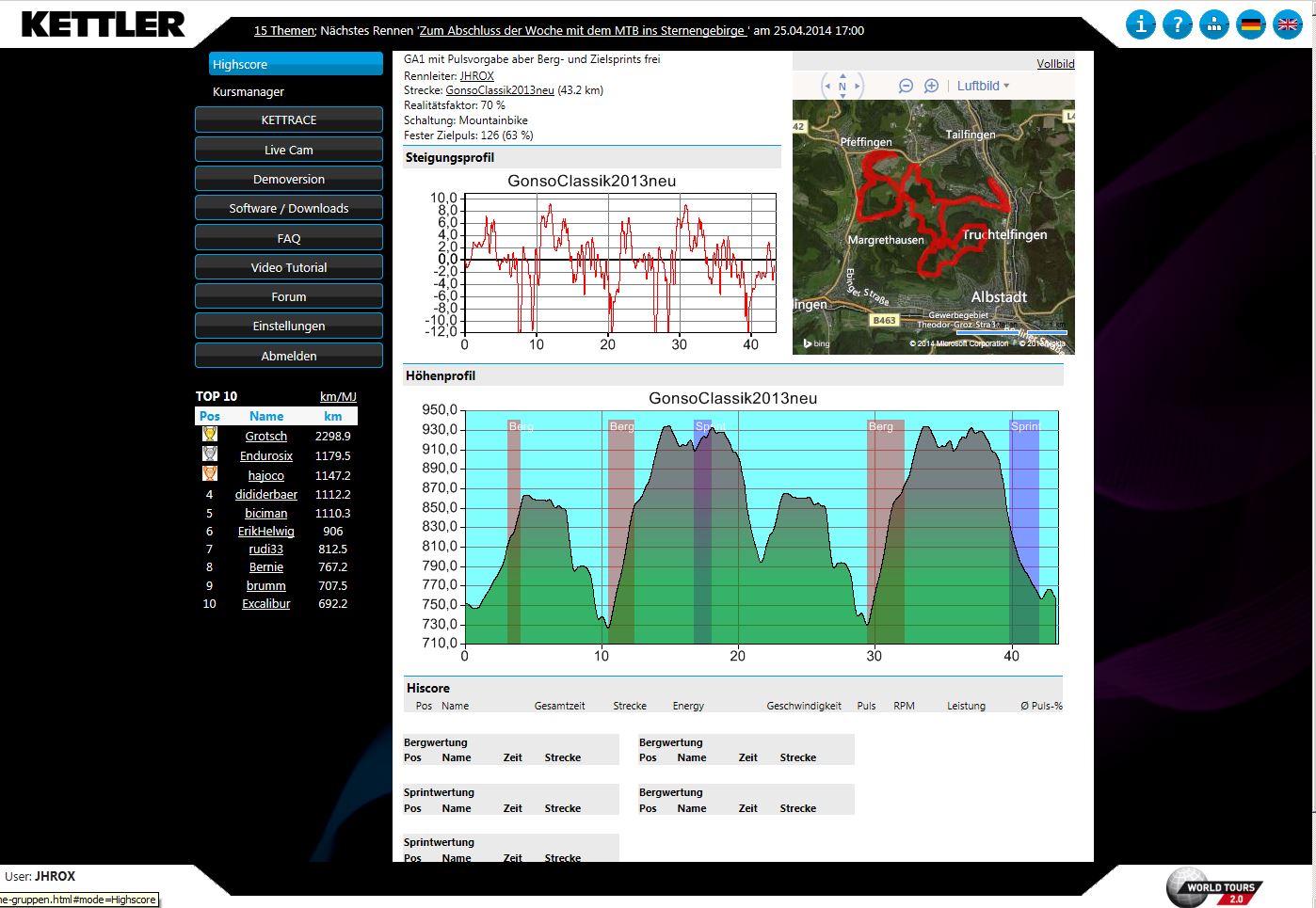Log out with Abmelden
The height and width of the screenshot is (908, 1316).
pyautogui.click(x=289, y=356)
